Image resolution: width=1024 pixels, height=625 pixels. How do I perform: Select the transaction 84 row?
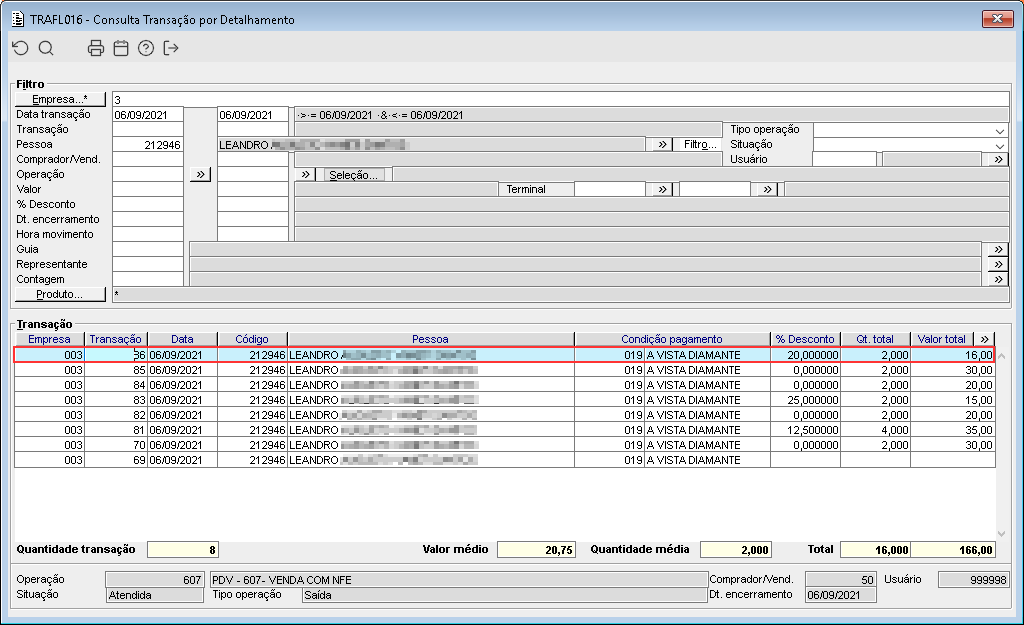tap(504, 385)
